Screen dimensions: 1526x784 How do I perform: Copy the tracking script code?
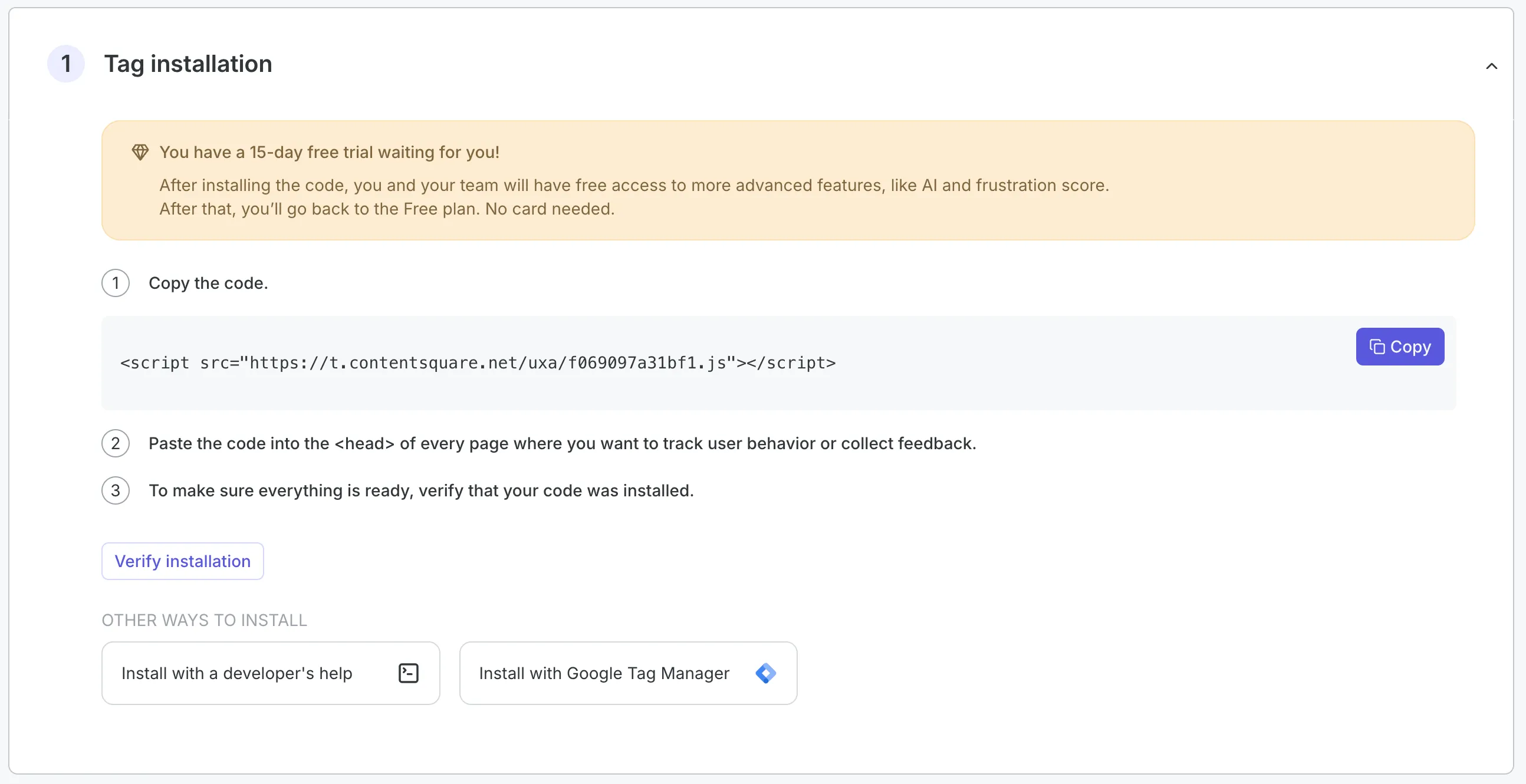(1399, 347)
